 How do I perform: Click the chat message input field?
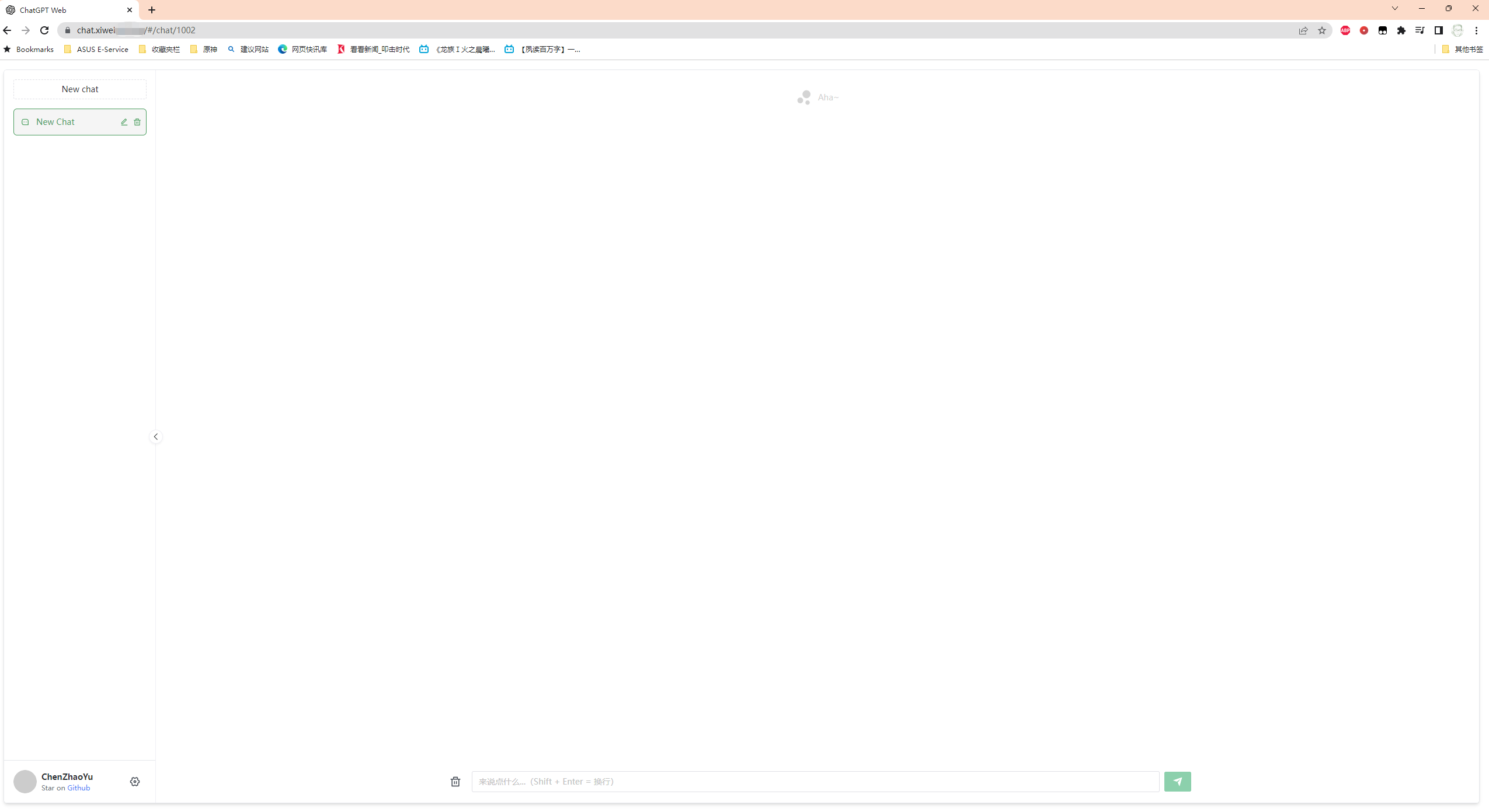tap(815, 782)
